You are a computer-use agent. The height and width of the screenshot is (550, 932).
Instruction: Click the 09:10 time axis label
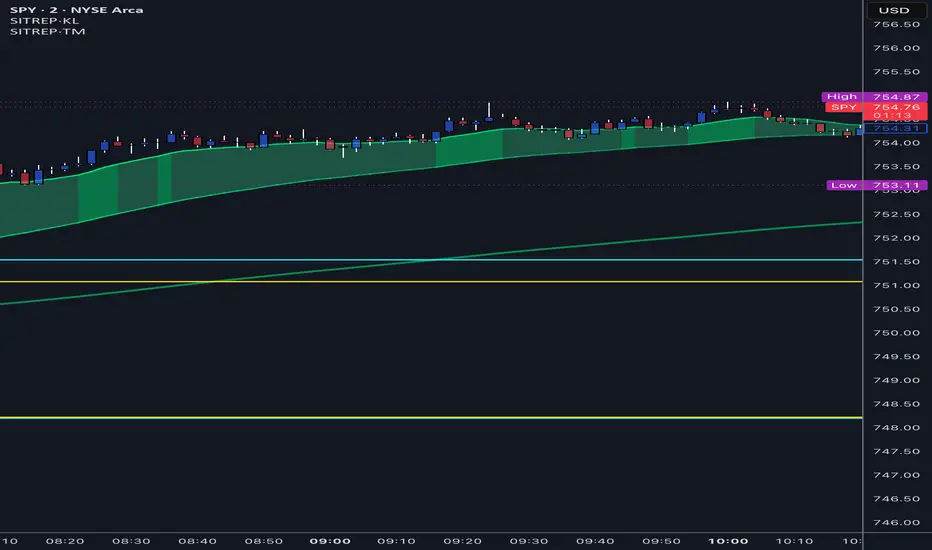point(396,541)
